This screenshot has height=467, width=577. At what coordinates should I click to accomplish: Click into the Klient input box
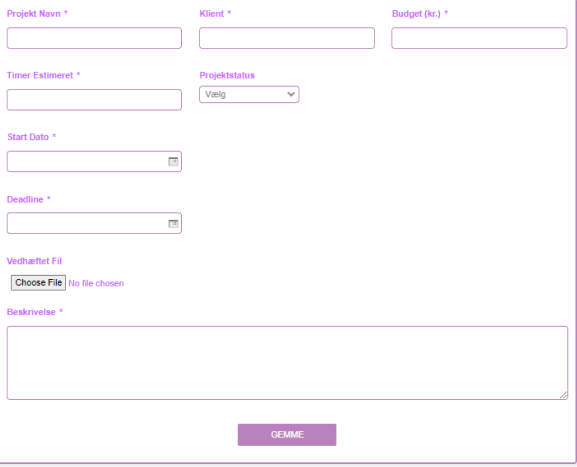287,38
